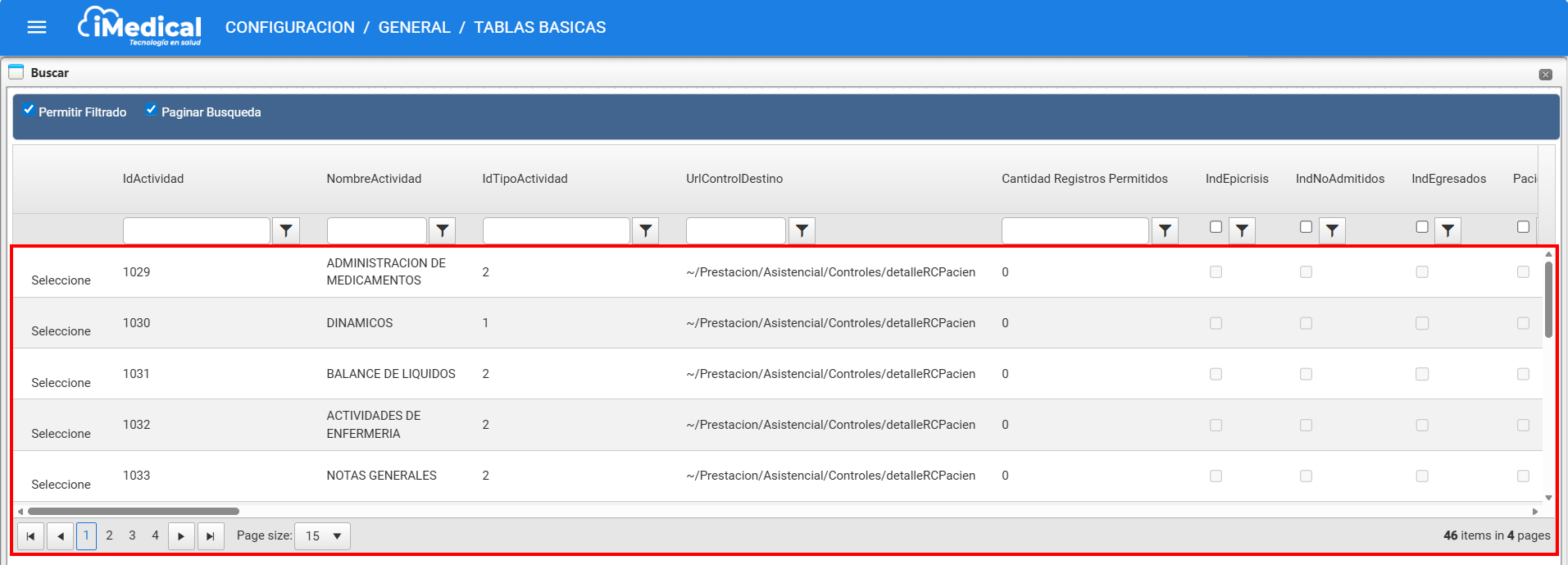Jump to the last page of results
This screenshot has width=1568, height=565.
pos(211,536)
